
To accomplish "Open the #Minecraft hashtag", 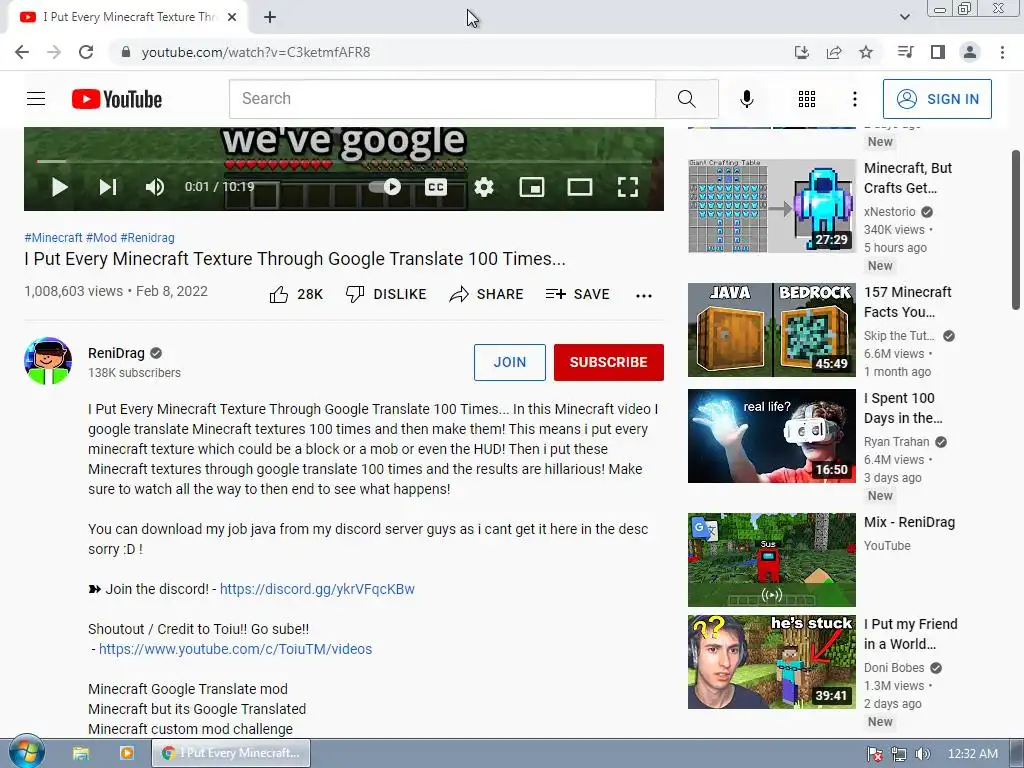I will click(x=53, y=238).
